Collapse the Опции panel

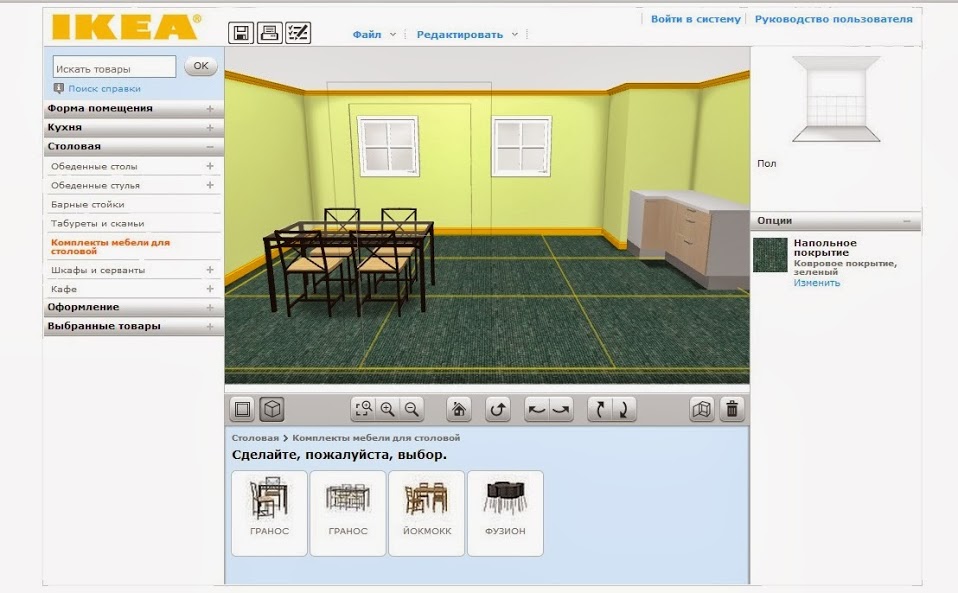pyautogui.click(x=906, y=221)
